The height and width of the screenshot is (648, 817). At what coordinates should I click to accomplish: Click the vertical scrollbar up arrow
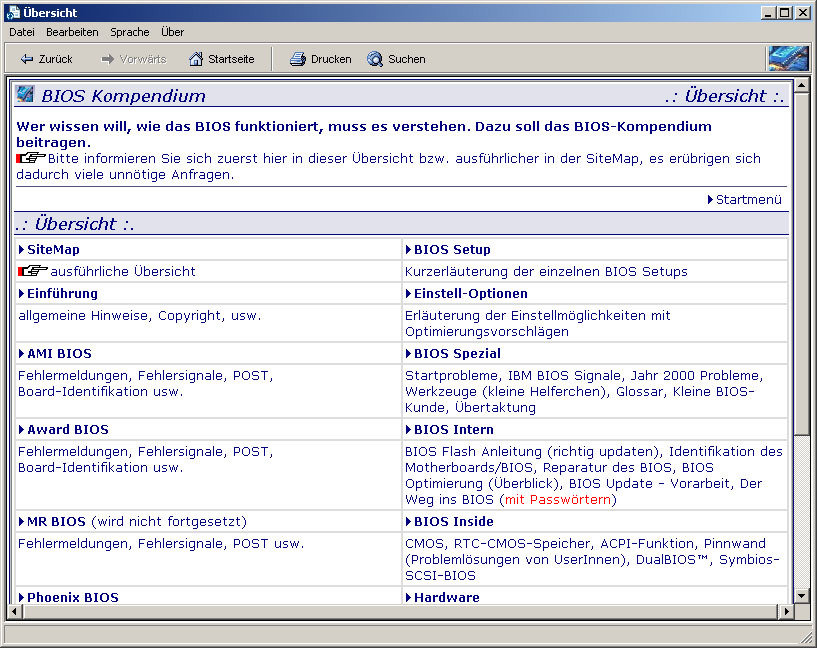click(x=801, y=84)
